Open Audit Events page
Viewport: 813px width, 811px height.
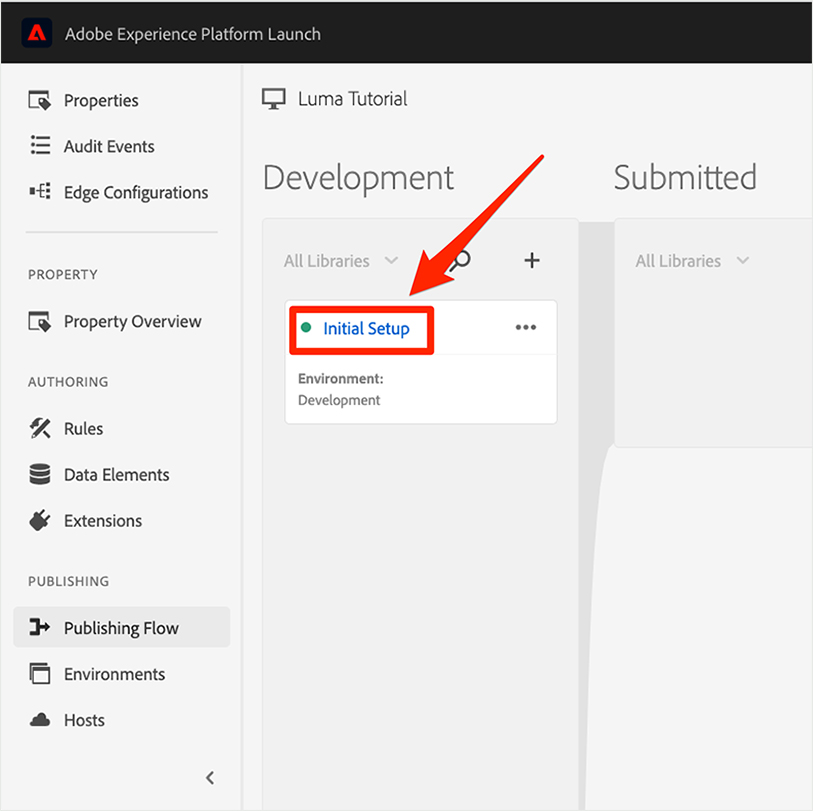[109, 146]
